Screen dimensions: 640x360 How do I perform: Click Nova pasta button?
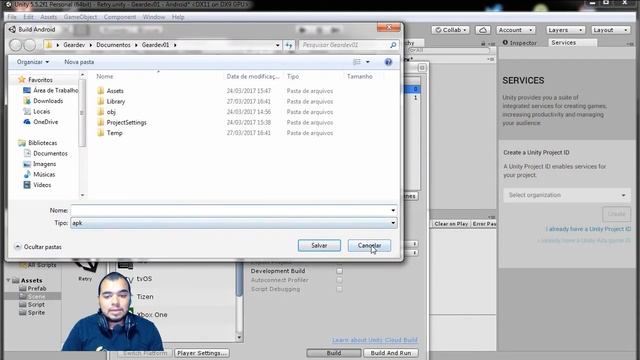point(79,62)
